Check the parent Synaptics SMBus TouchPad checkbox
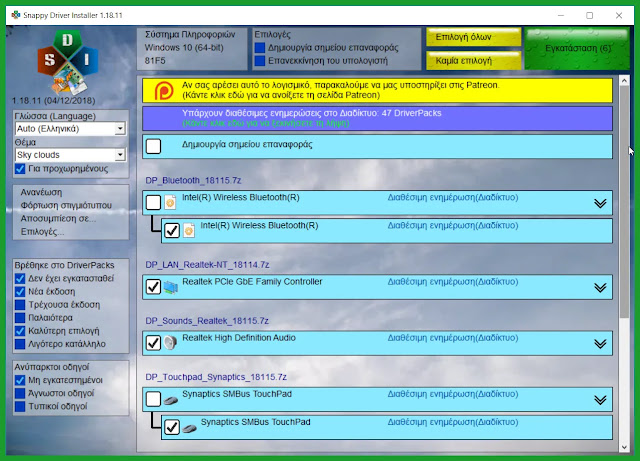This screenshot has height=461, width=640. point(153,399)
